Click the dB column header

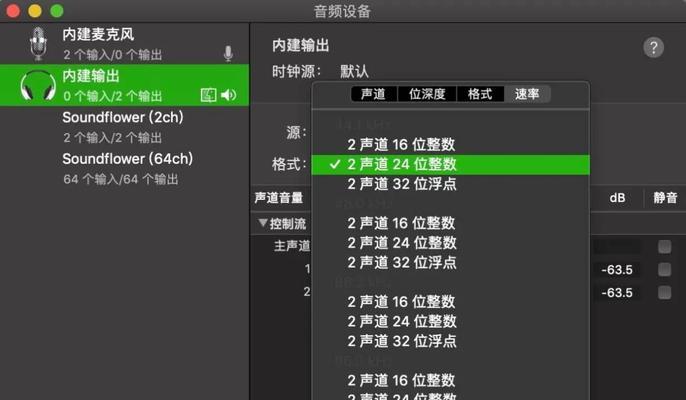point(617,198)
